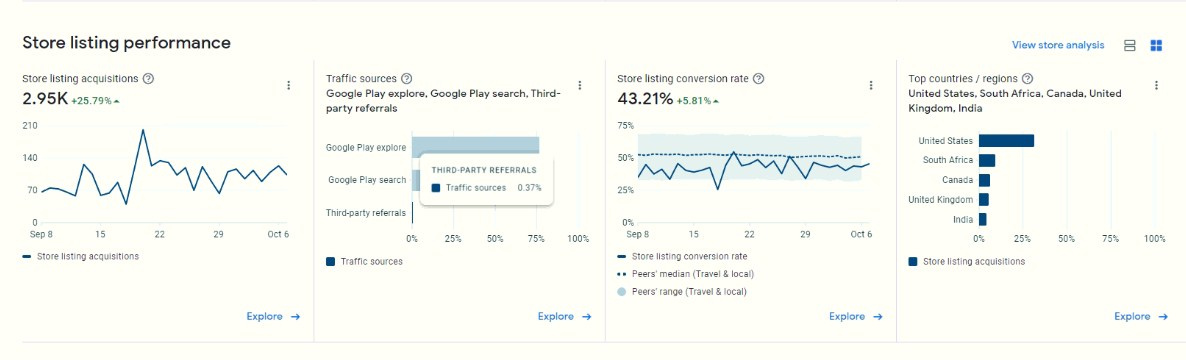Switch to the grid layout view icon
Screen dimensions: 1186x360
pos(1156,45)
